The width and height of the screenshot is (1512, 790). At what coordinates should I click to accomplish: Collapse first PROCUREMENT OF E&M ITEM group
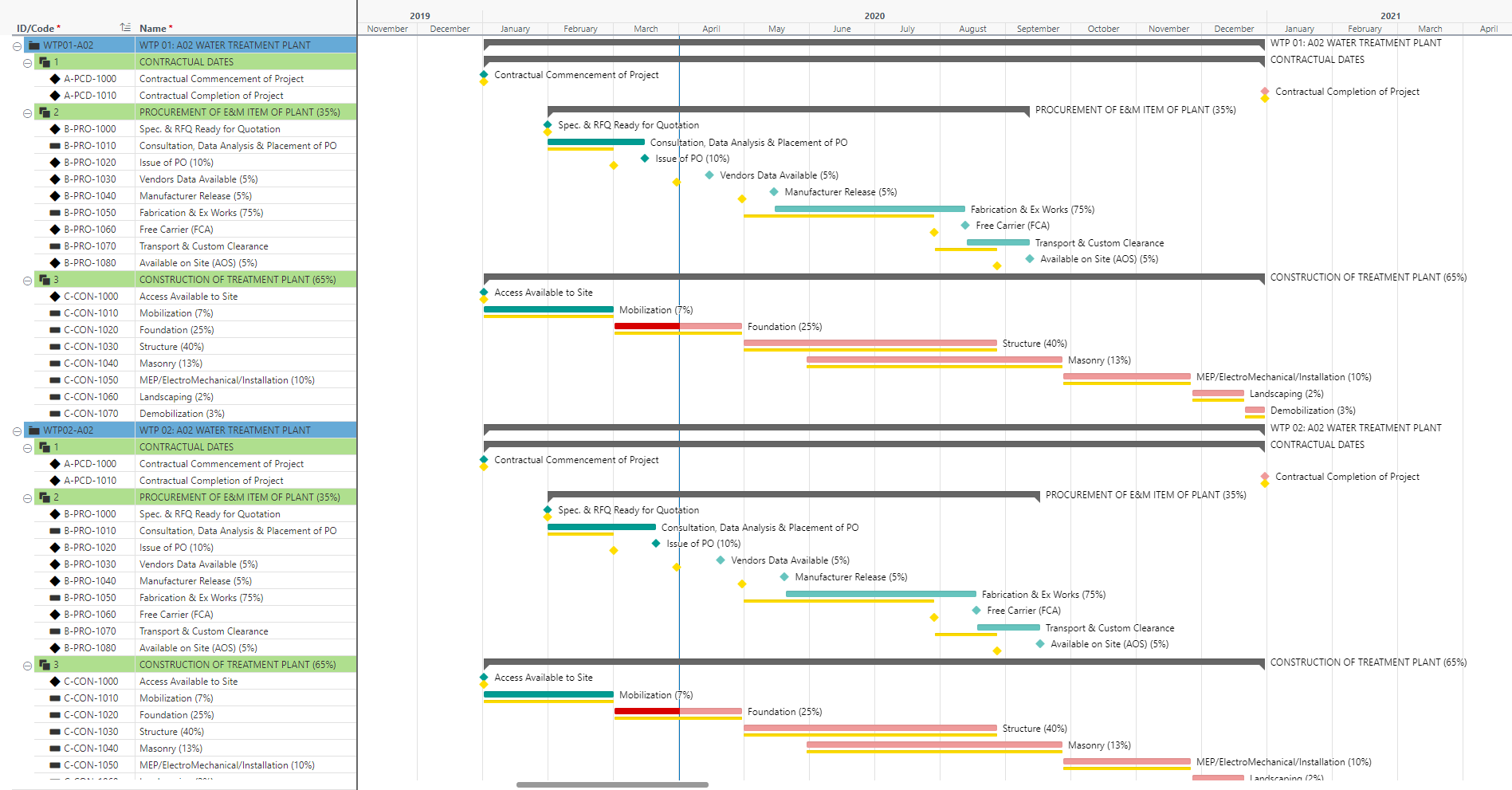[27, 113]
